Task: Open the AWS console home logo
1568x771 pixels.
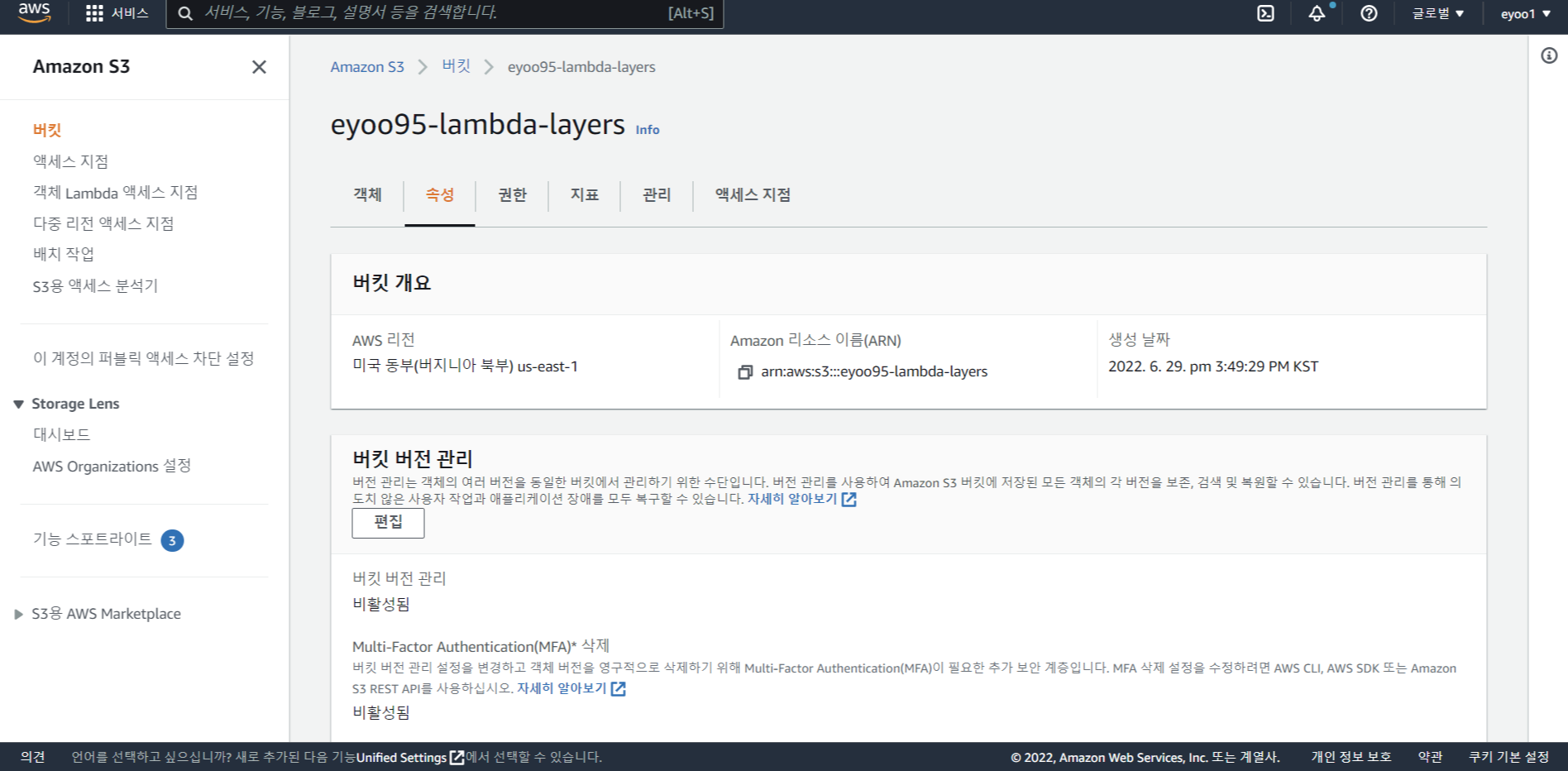Action: pyautogui.click(x=34, y=12)
